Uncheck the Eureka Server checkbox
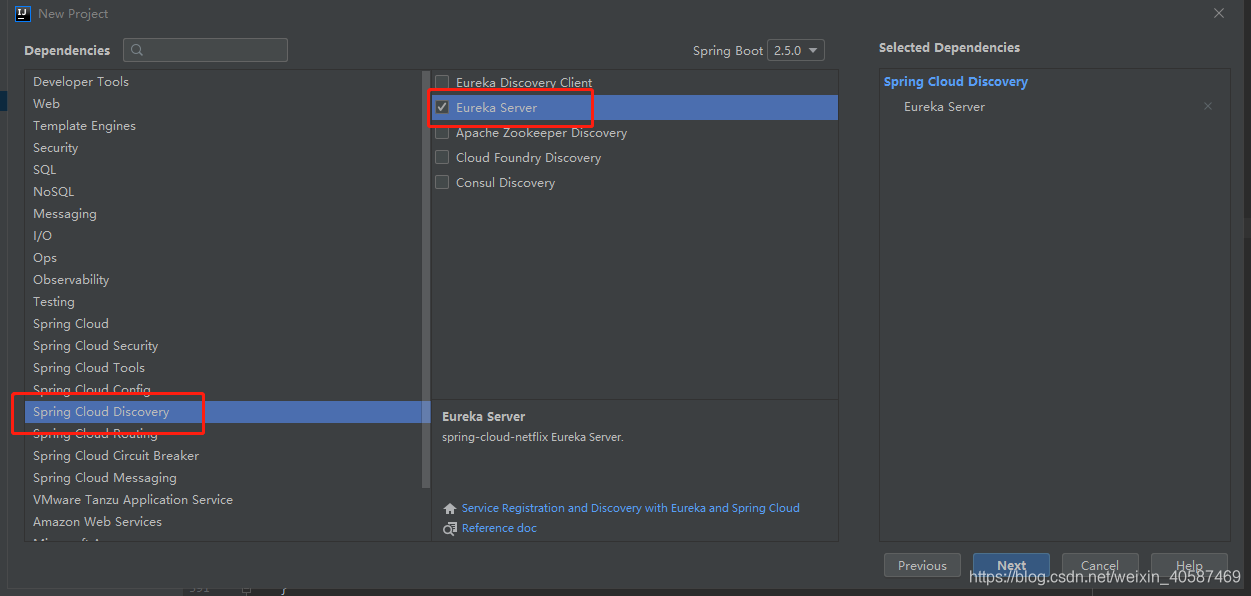Image resolution: width=1251 pixels, height=596 pixels. [442, 107]
